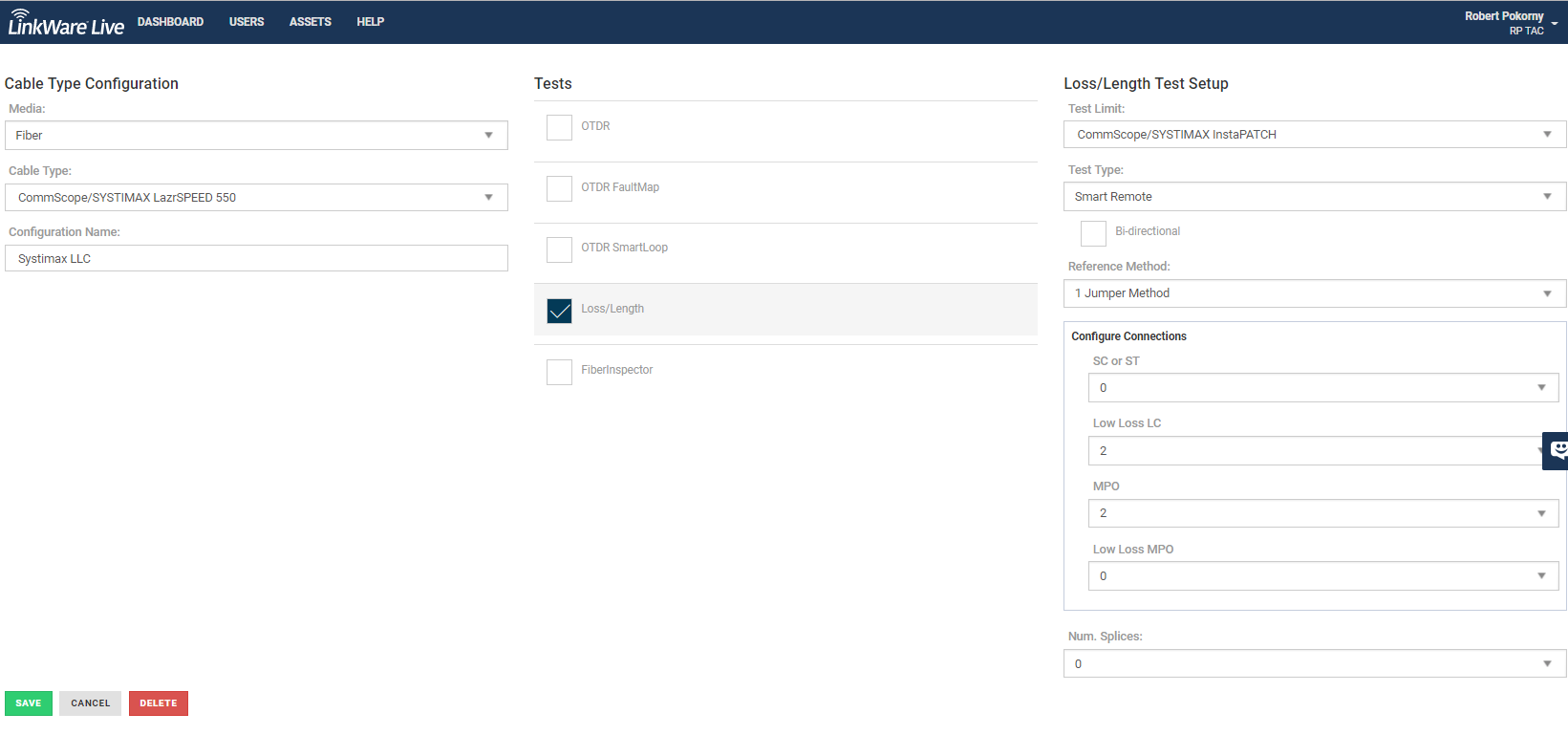The image size is (1568, 735).
Task: Enable the OTDR FaultMap checkbox
Action: click(559, 188)
